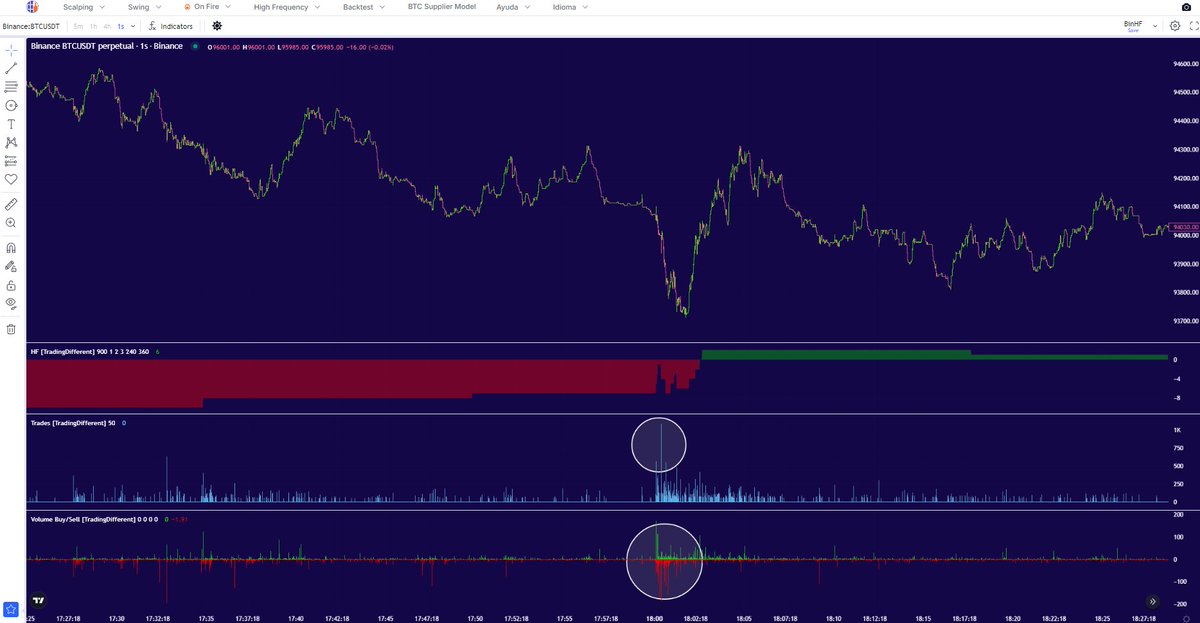Click the site logo at top left

(x=33, y=7)
